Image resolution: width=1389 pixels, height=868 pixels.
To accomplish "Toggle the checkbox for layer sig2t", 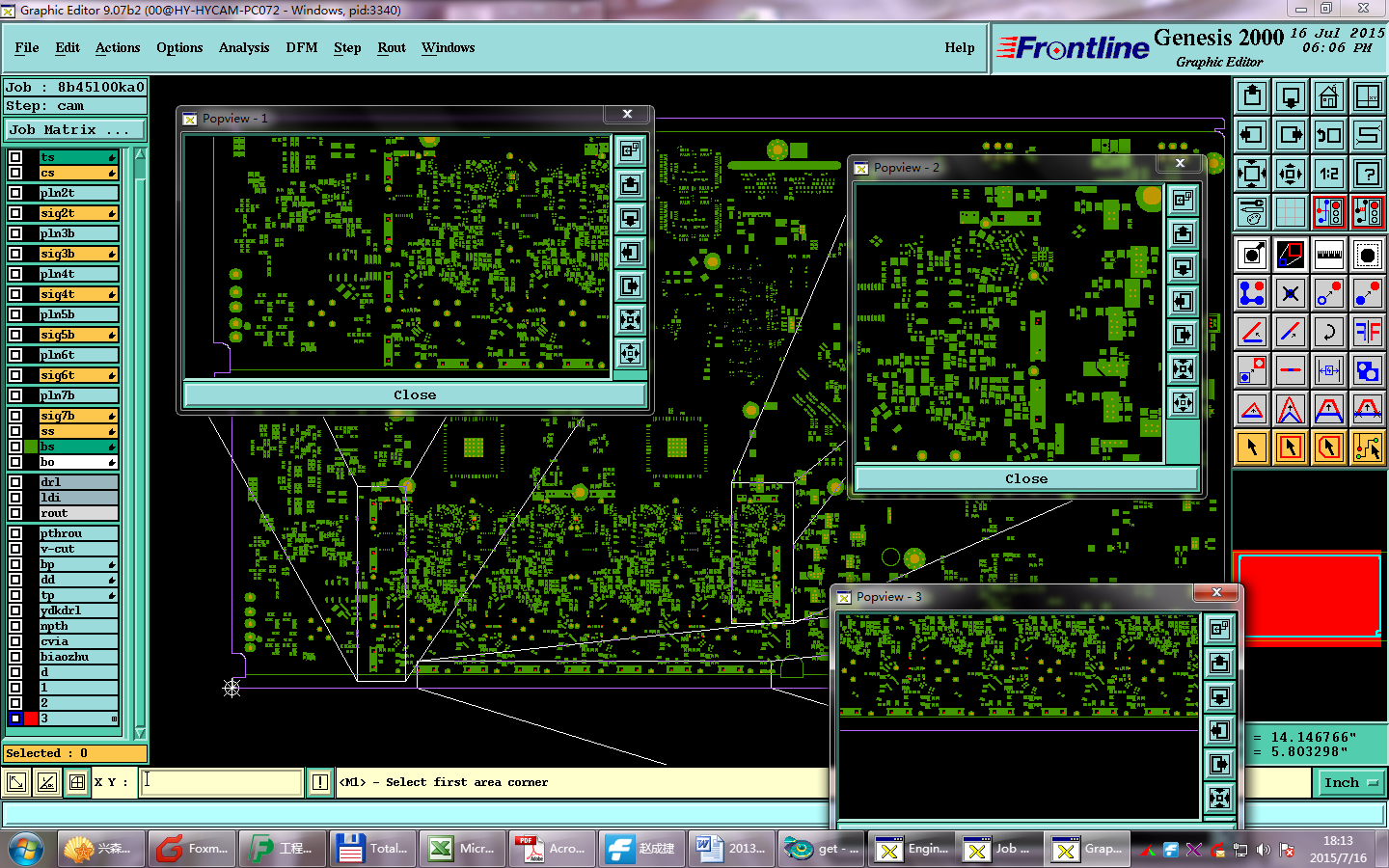I will pos(15,213).
